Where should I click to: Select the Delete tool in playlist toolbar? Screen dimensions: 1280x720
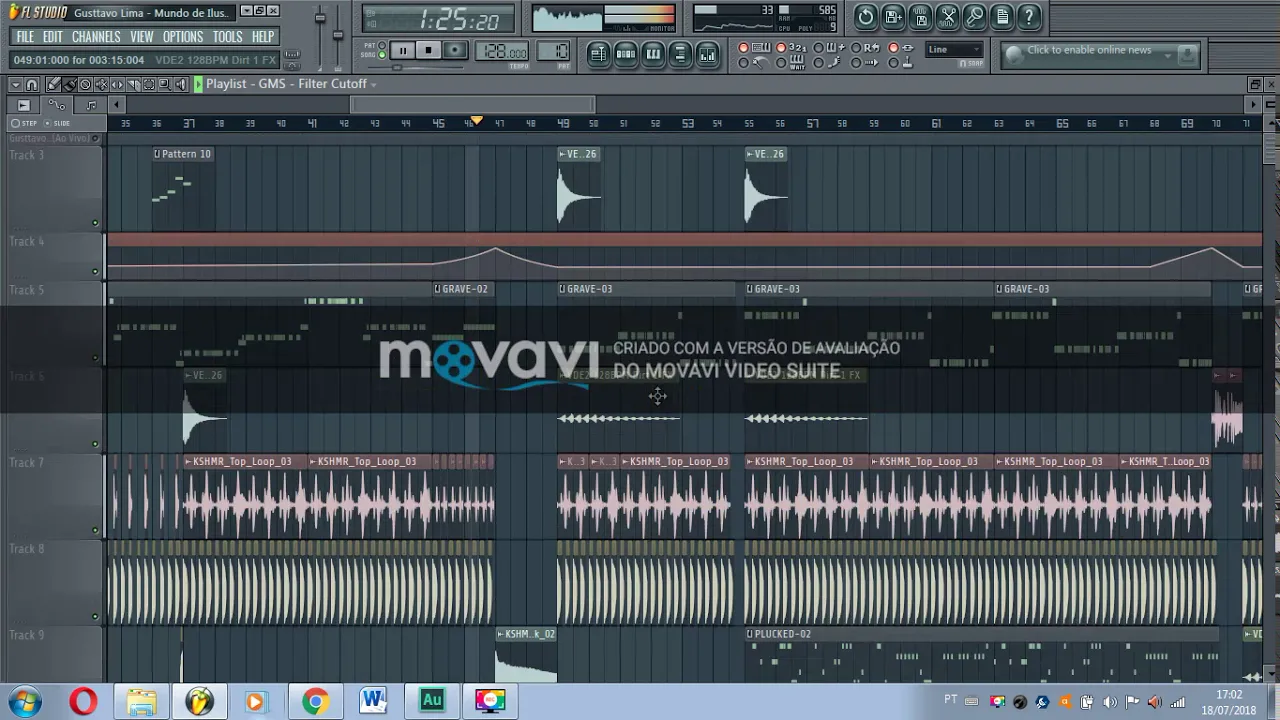click(85, 84)
